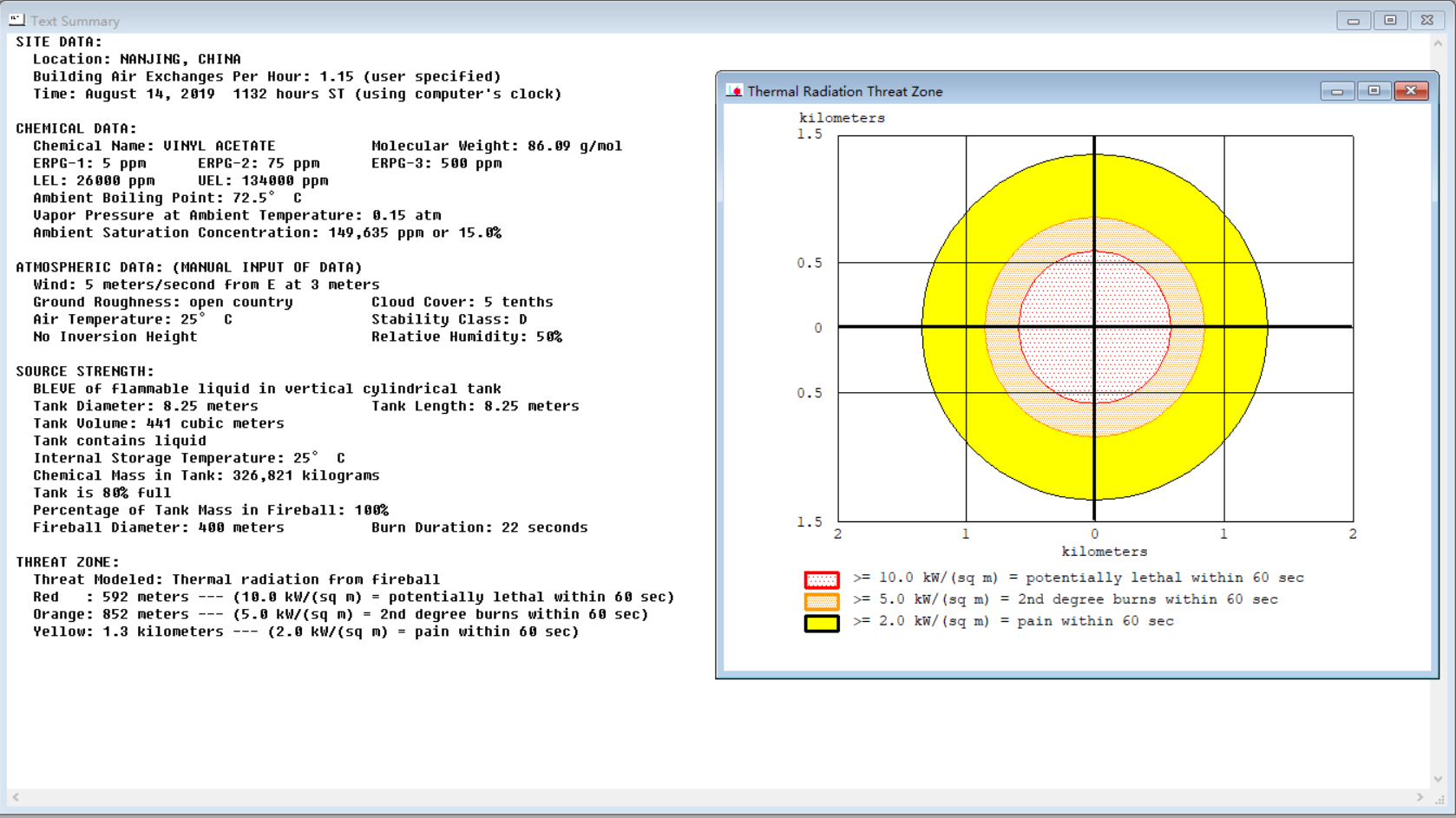Click the 'No Inversion Height' text
Image resolution: width=1456 pixels, height=818 pixels.
coord(115,337)
